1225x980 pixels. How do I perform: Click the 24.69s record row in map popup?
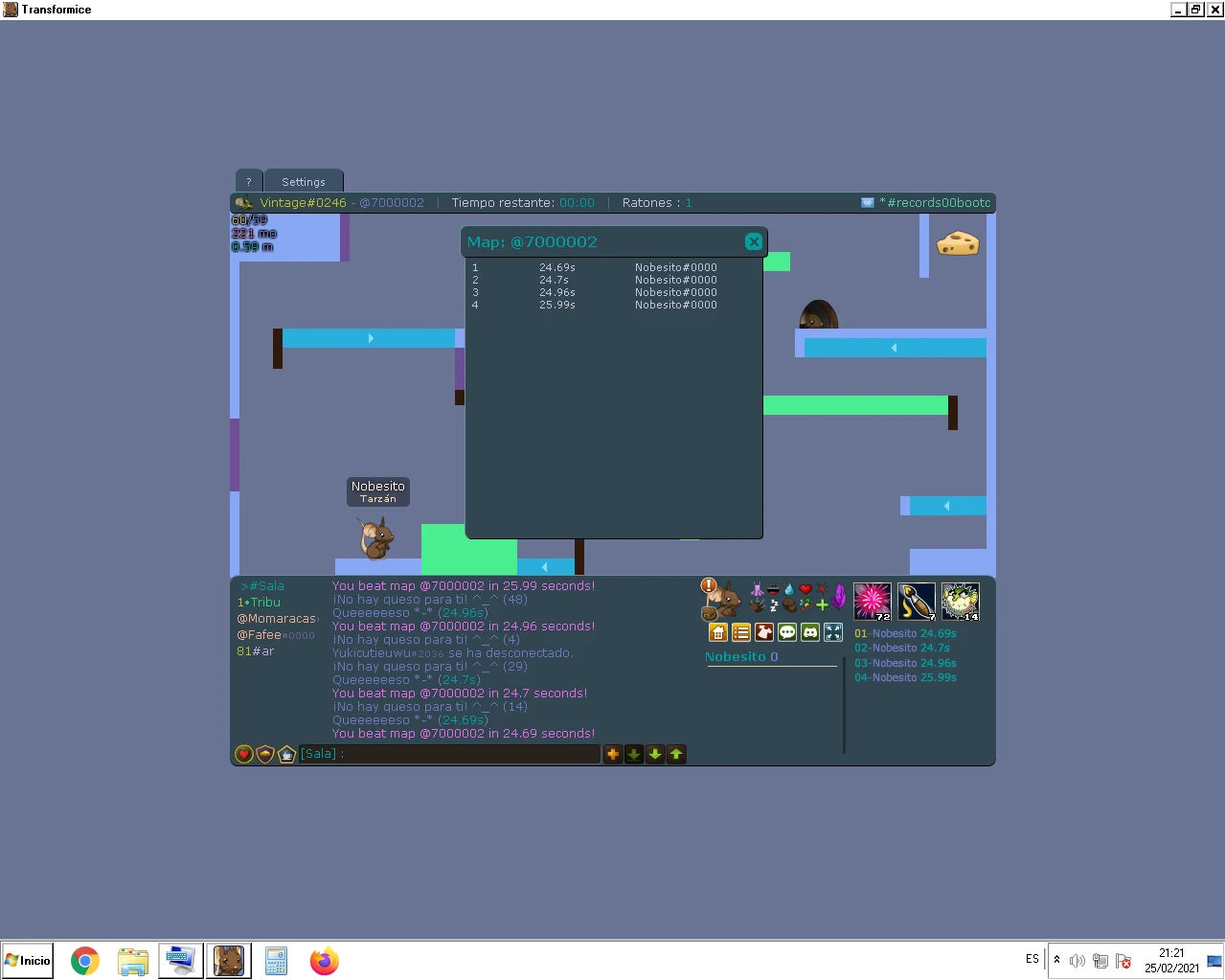click(594, 268)
